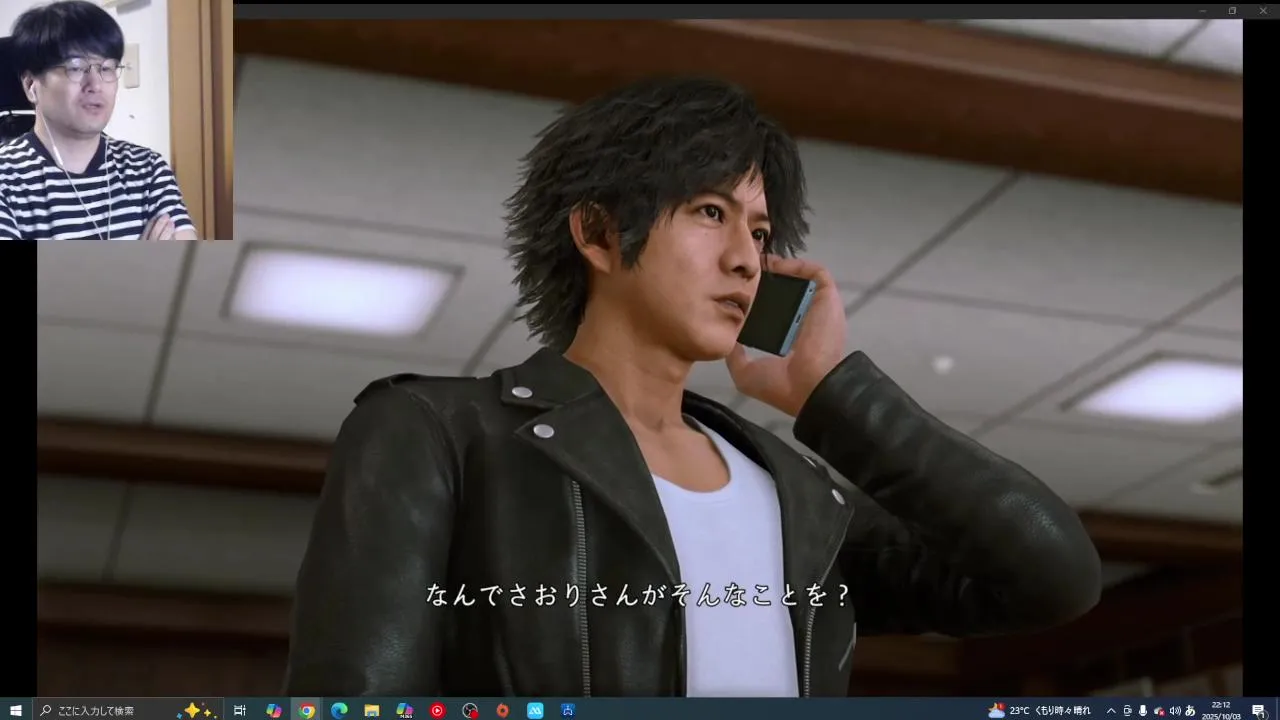Click the sparkle search highlights icon
The image size is (1280, 720).
coord(197,710)
